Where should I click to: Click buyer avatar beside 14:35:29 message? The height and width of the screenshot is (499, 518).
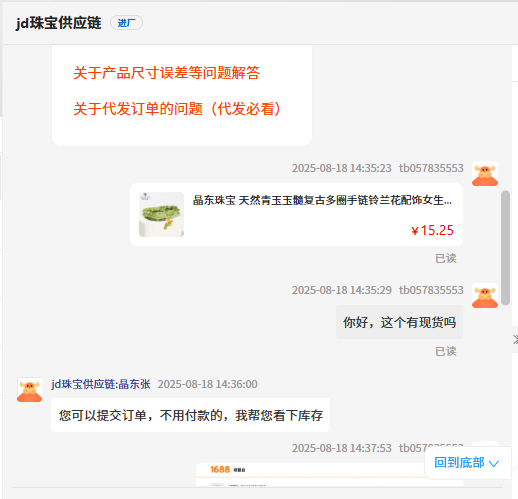485,296
